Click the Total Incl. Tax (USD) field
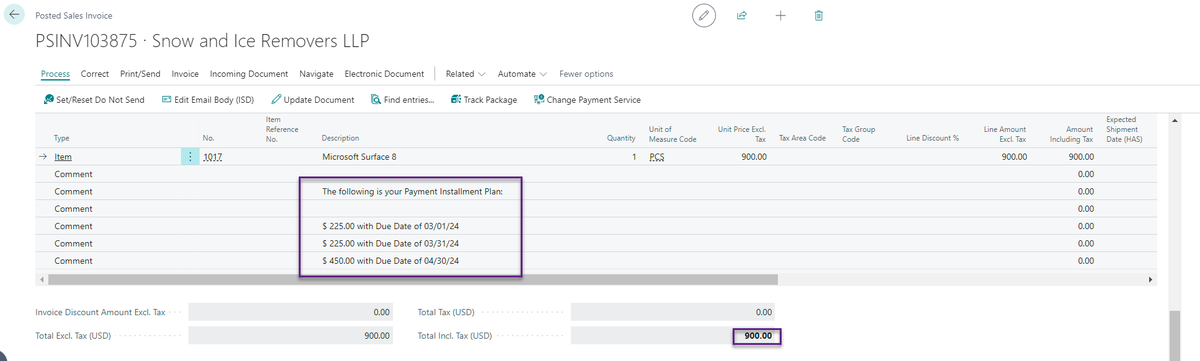 pyautogui.click(x=674, y=336)
